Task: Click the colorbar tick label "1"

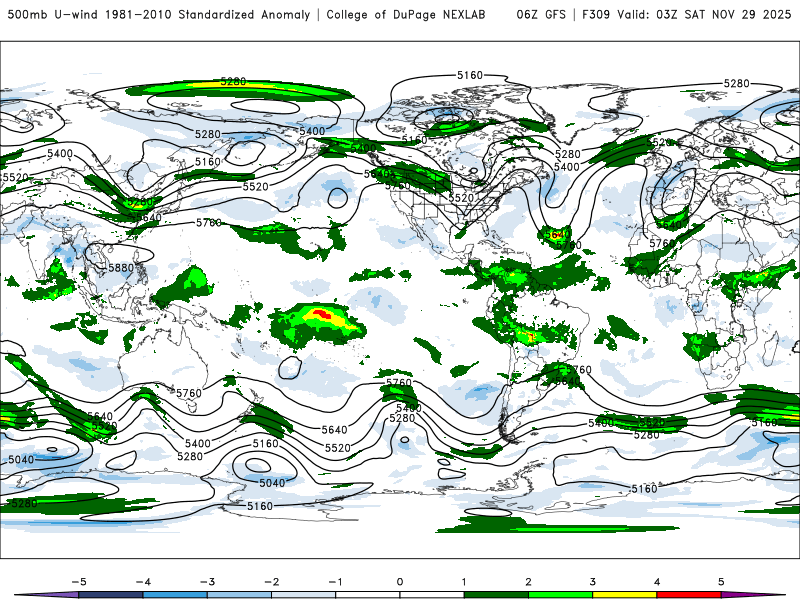Action: [x=464, y=582]
